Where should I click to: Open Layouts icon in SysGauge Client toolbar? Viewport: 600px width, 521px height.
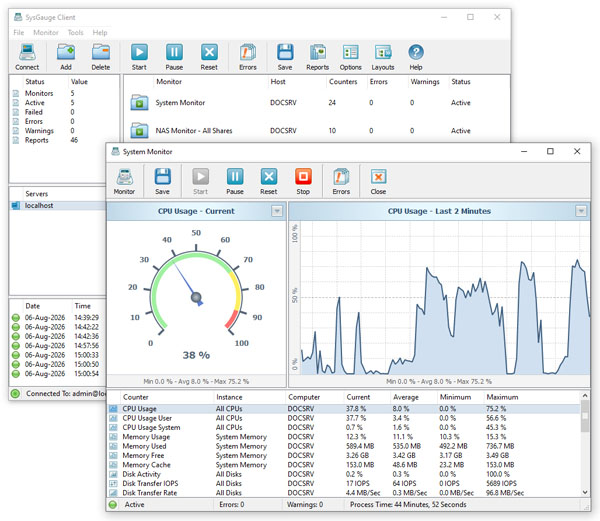pos(383,52)
